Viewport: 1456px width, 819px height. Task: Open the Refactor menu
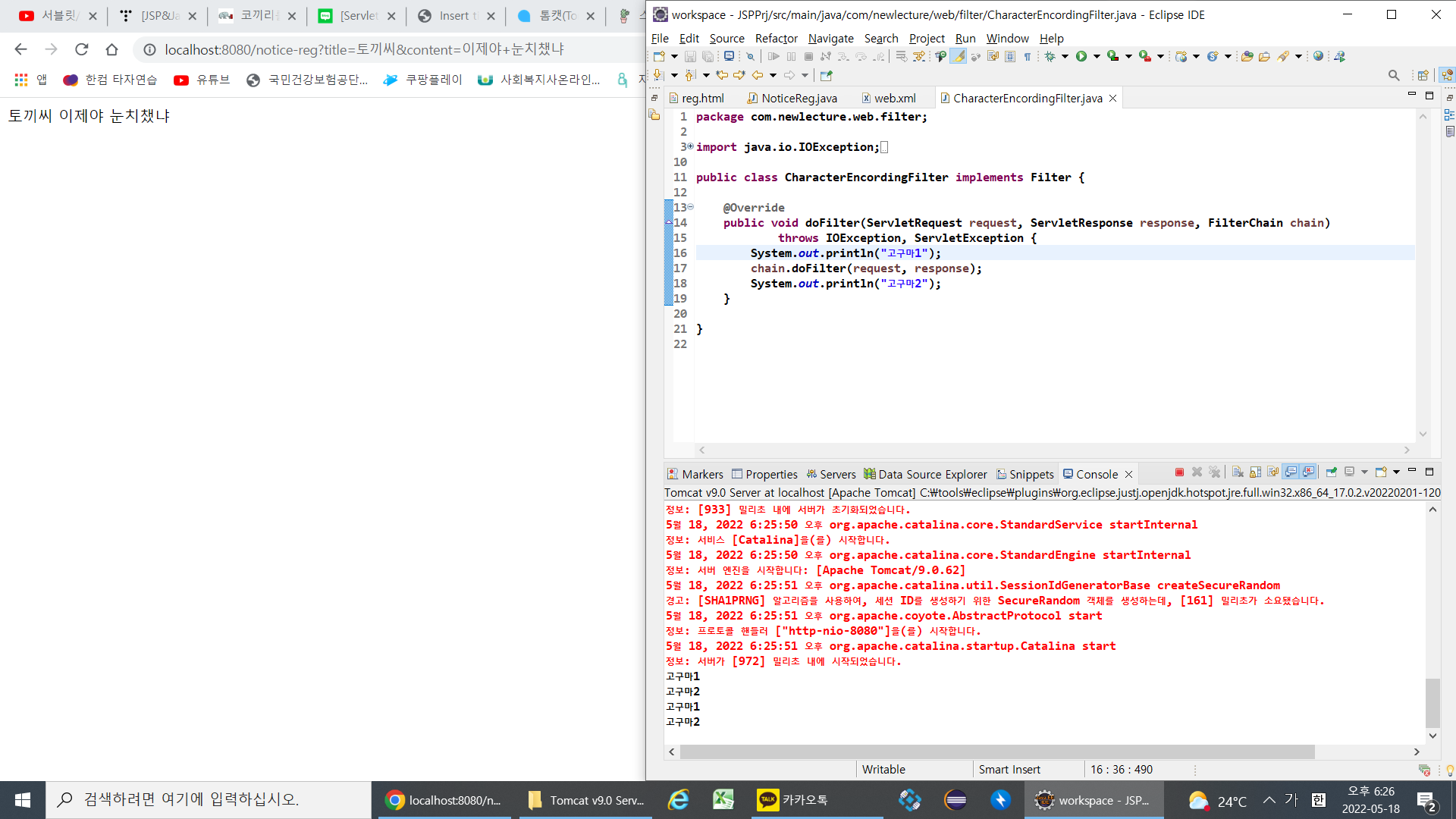(x=776, y=38)
